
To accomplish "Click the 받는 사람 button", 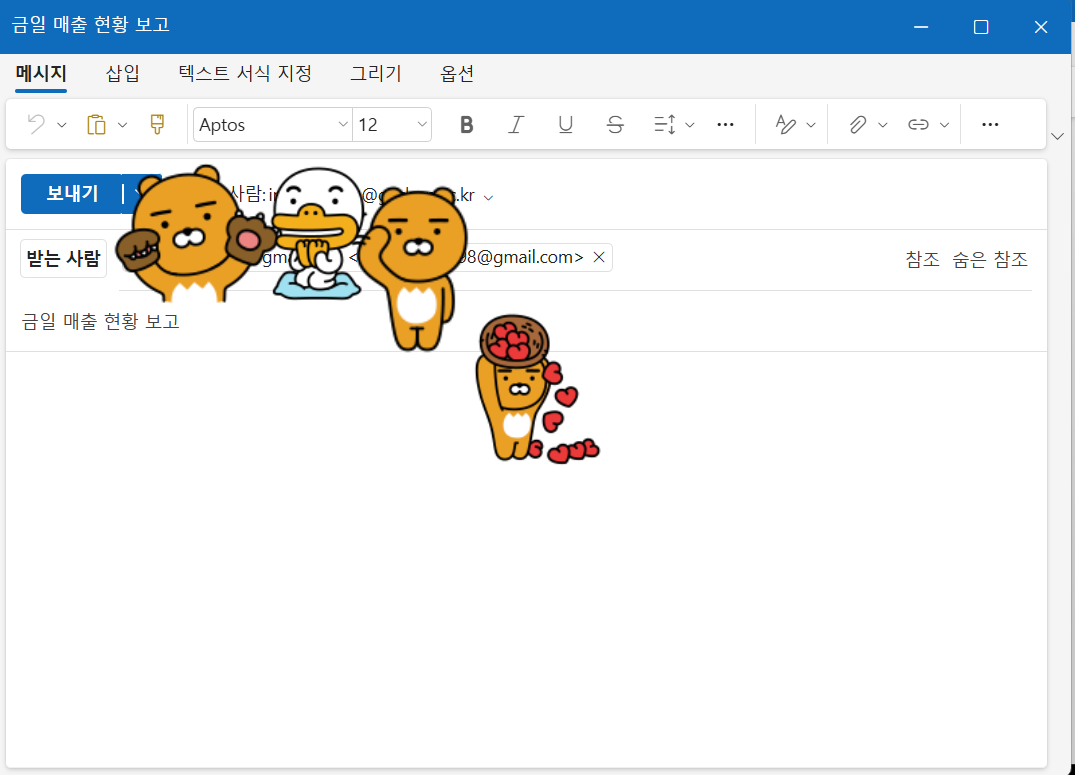I will pos(63,259).
